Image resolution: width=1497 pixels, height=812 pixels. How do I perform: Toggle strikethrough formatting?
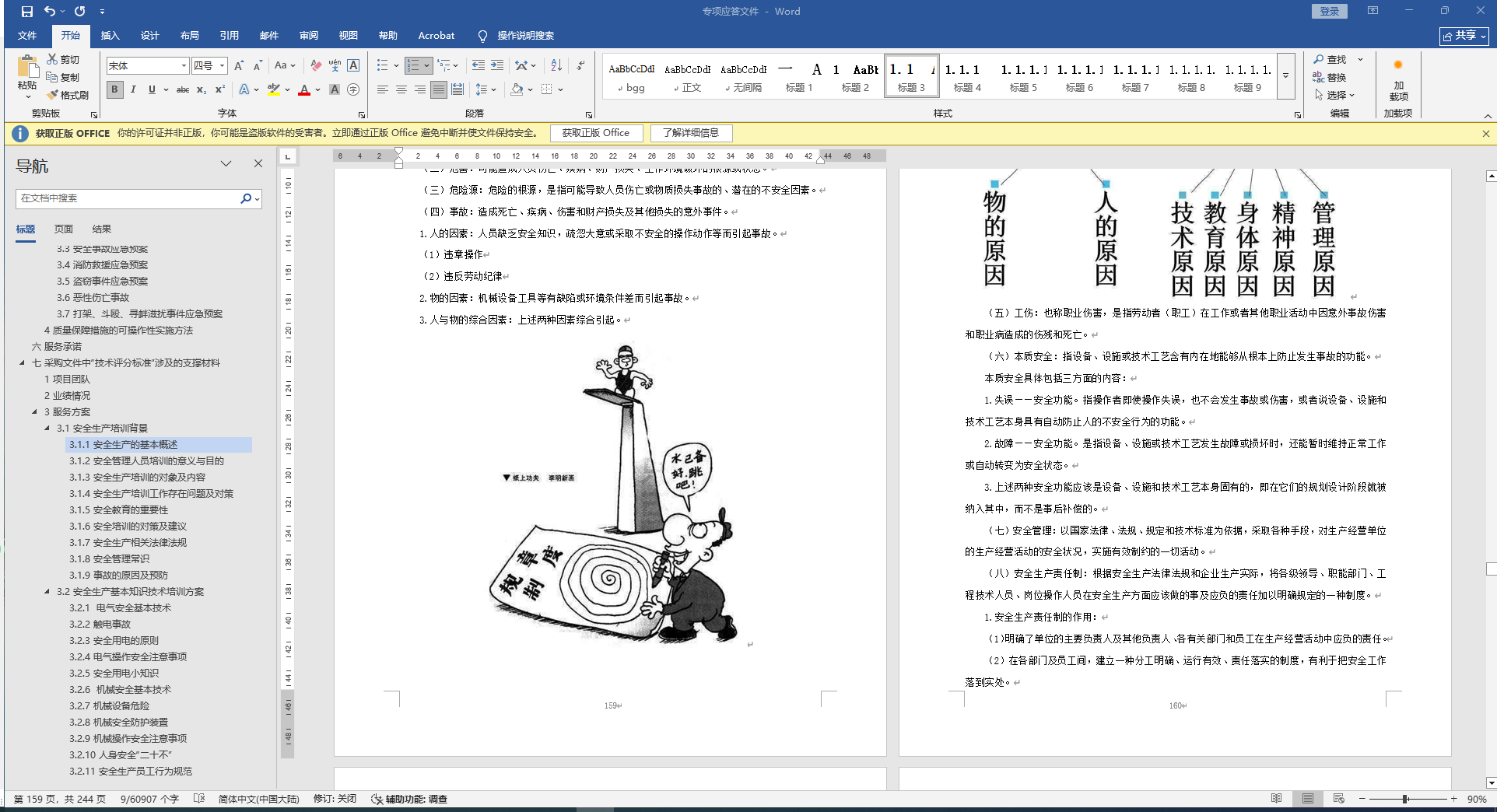click(183, 89)
